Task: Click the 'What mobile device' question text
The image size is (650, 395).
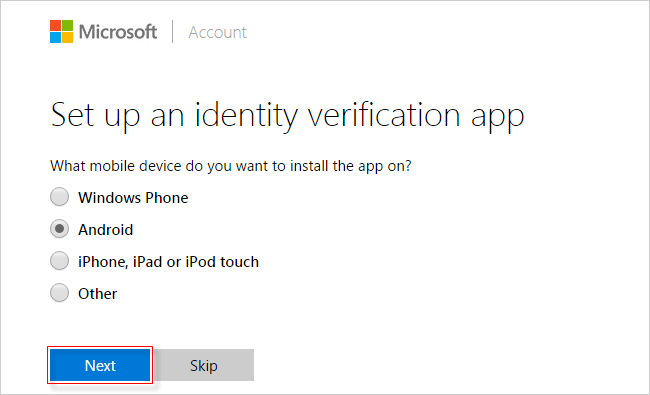Action: (x=230, y=166)
